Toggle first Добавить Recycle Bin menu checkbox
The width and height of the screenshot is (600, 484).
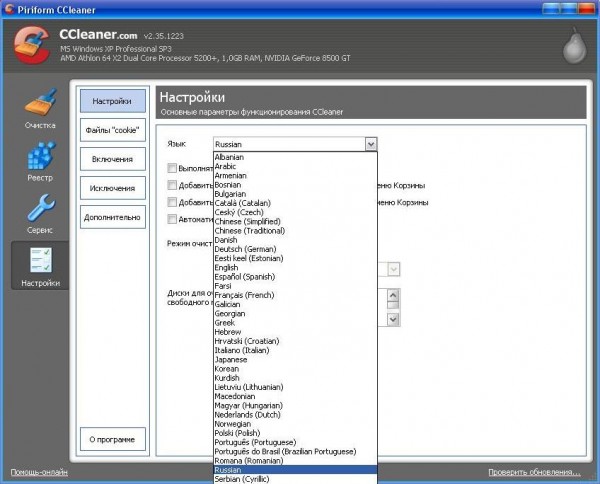point(172,185)
